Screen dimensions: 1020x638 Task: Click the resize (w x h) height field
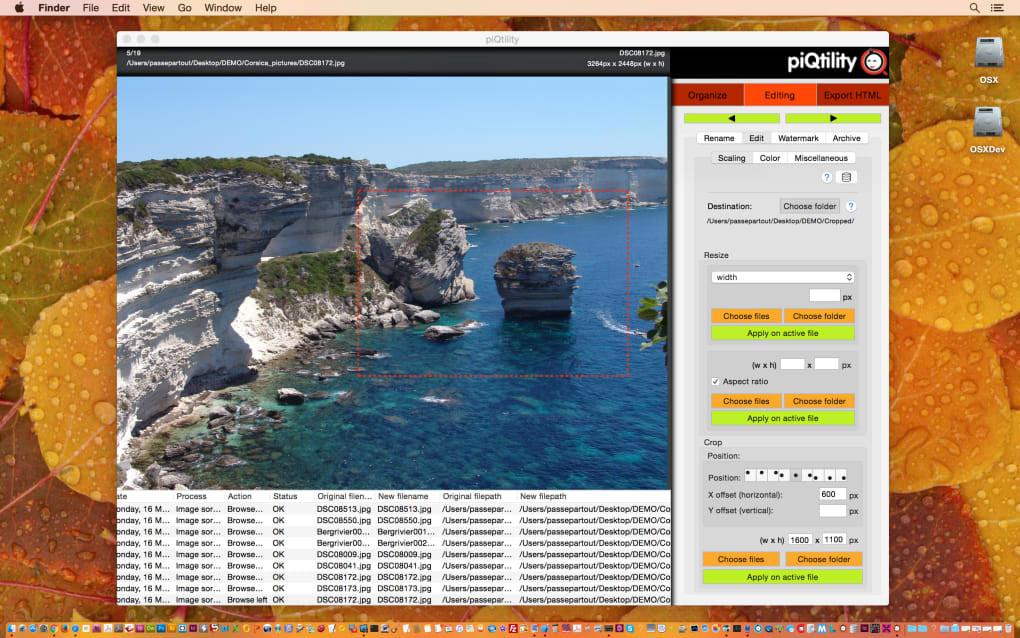click(x=826, y=364)
